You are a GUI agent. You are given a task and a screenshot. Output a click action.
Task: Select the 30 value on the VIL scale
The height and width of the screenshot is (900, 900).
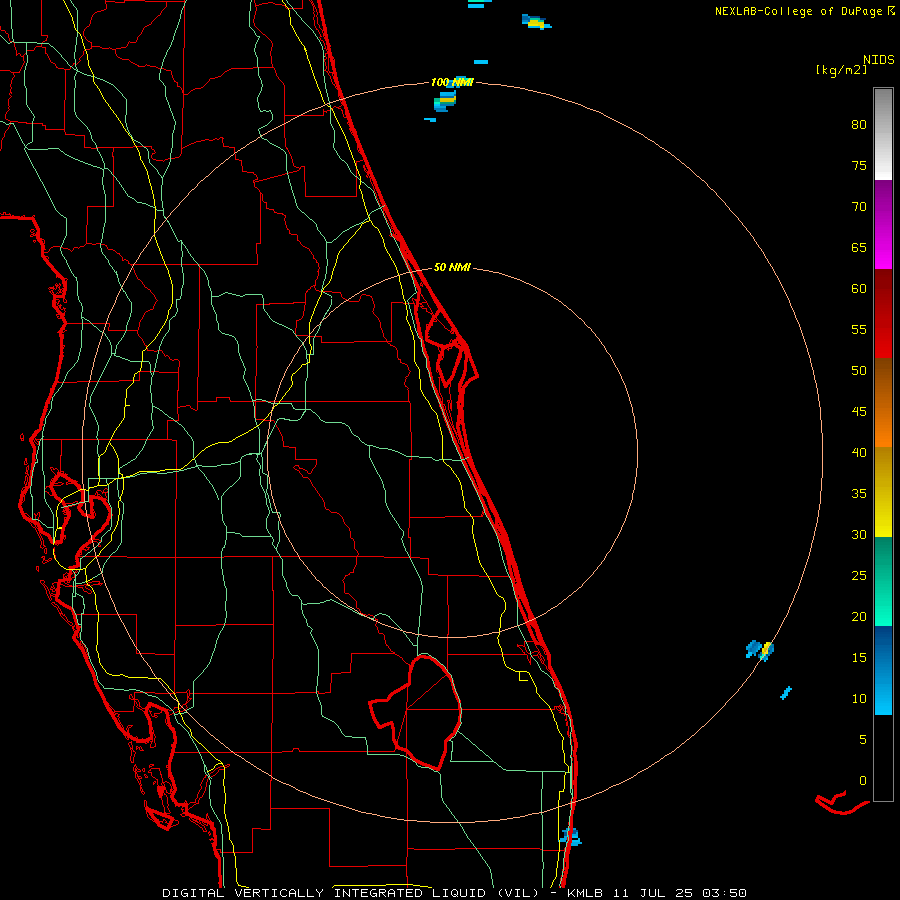tap(859, 534)
